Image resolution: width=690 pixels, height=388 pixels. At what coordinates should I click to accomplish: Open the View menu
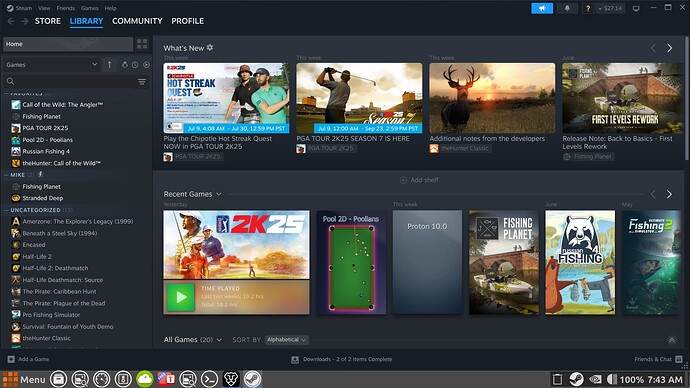click(x=44, y=8)
